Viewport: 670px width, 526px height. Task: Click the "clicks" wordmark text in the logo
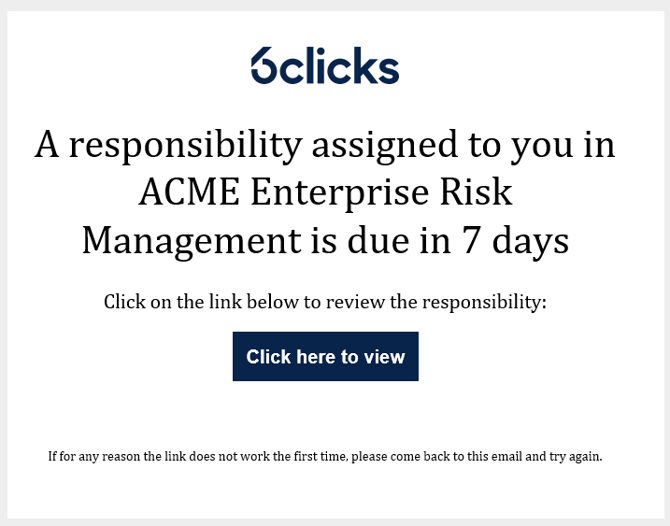click(x=339, y=66)
